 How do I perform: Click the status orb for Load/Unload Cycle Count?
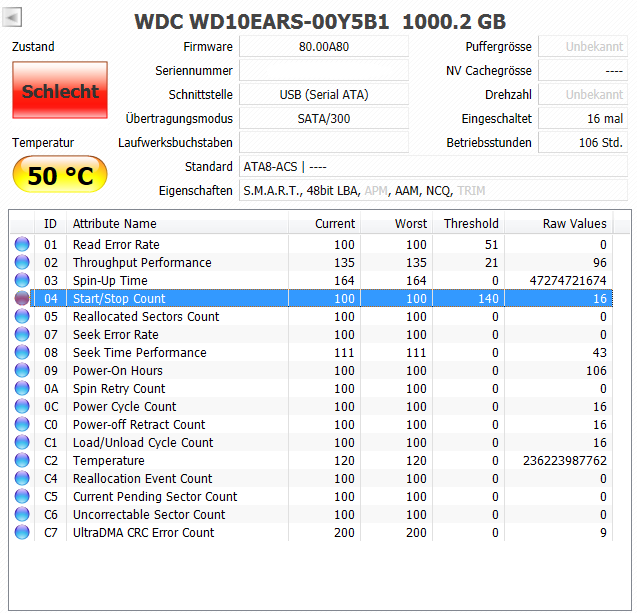click(22, 442)
